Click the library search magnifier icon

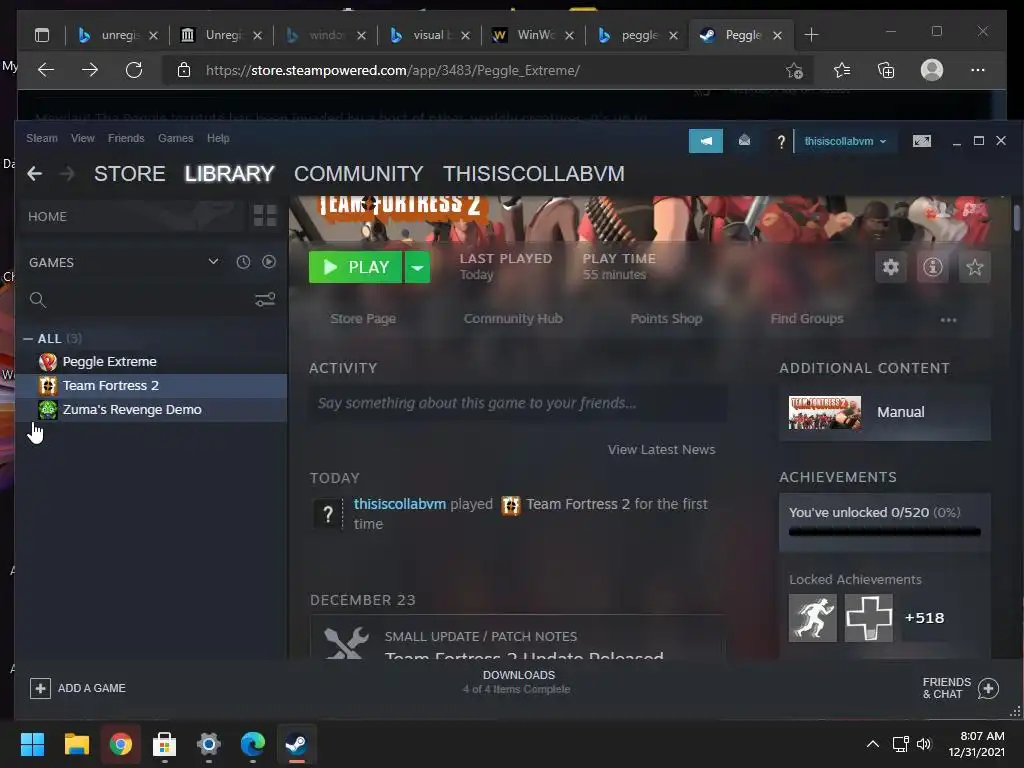coord(38,300)
